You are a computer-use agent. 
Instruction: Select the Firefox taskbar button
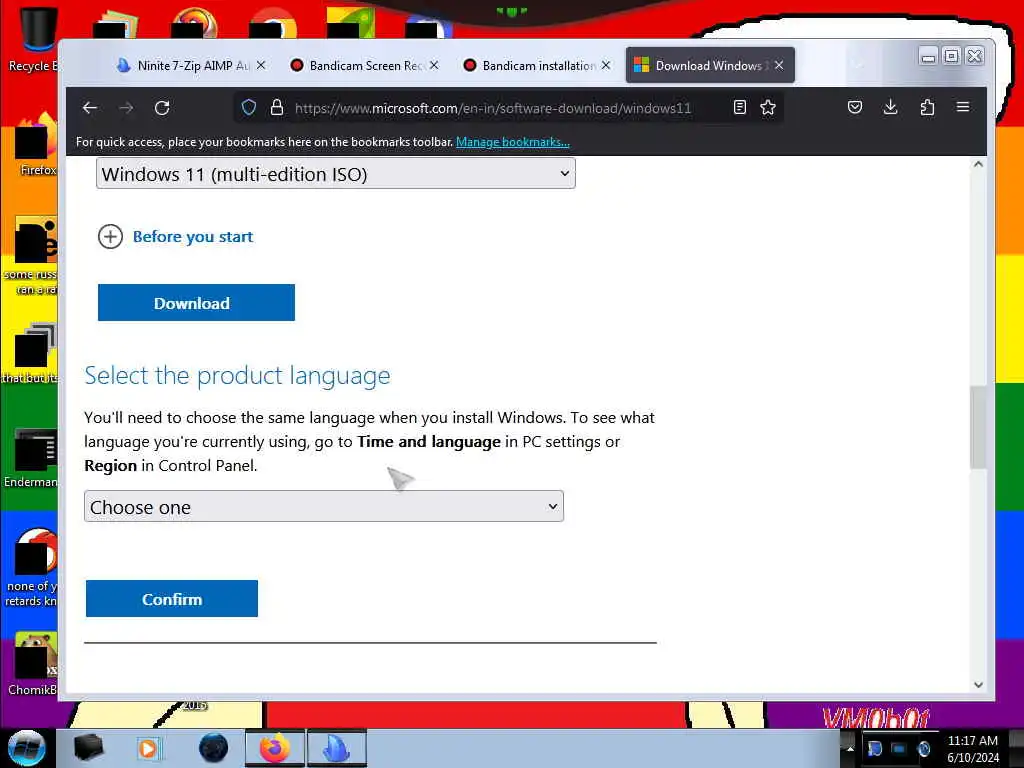click(x=275, y=748)
